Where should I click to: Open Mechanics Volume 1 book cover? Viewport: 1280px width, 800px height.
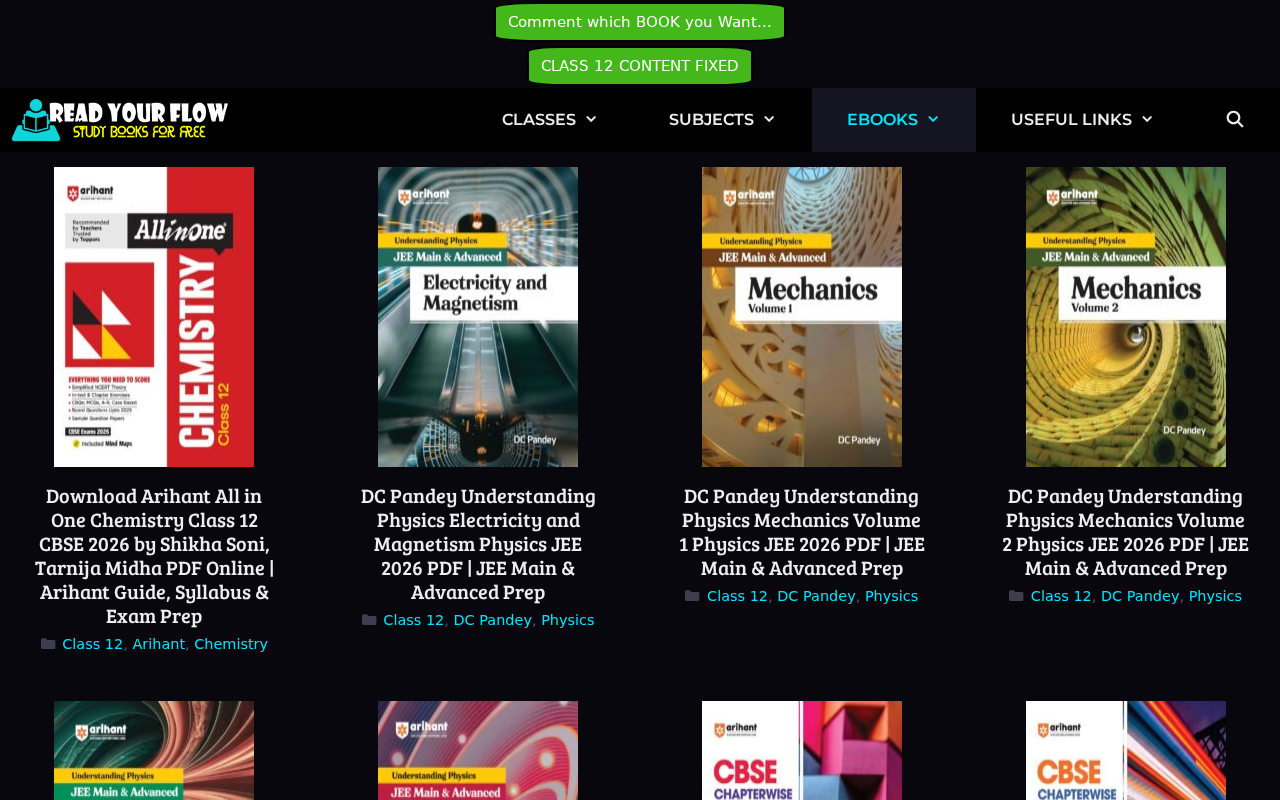[x=802, y=317]
